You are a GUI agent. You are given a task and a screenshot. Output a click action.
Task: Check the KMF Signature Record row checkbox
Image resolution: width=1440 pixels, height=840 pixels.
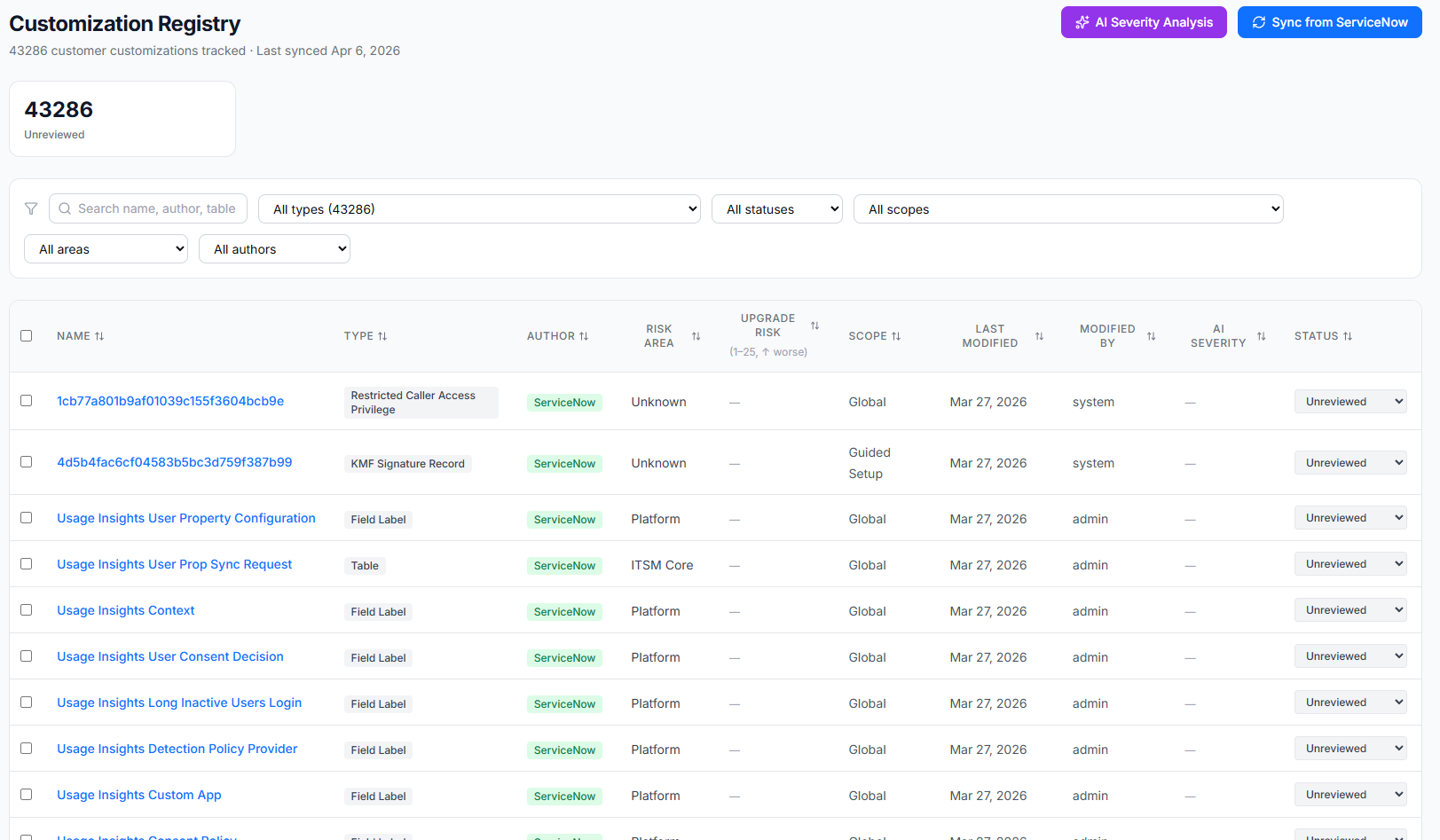pos(27,462)
